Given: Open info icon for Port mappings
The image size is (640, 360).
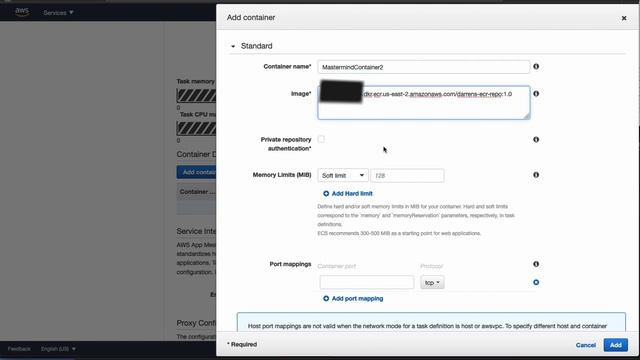Looking at the screenshot, I should click(536, 264).
